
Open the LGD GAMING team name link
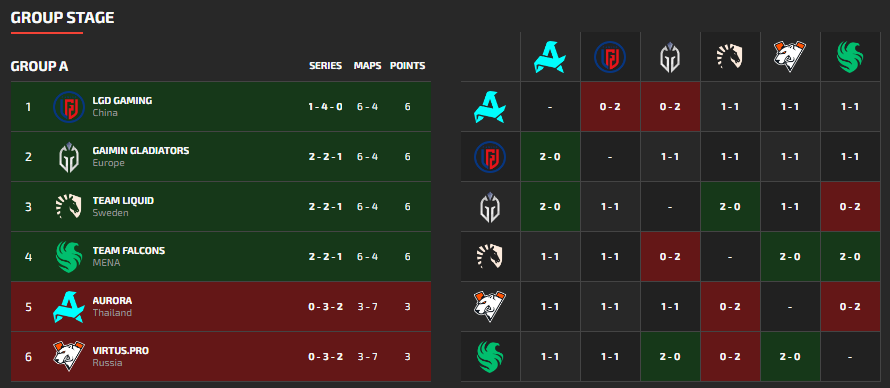122,100
